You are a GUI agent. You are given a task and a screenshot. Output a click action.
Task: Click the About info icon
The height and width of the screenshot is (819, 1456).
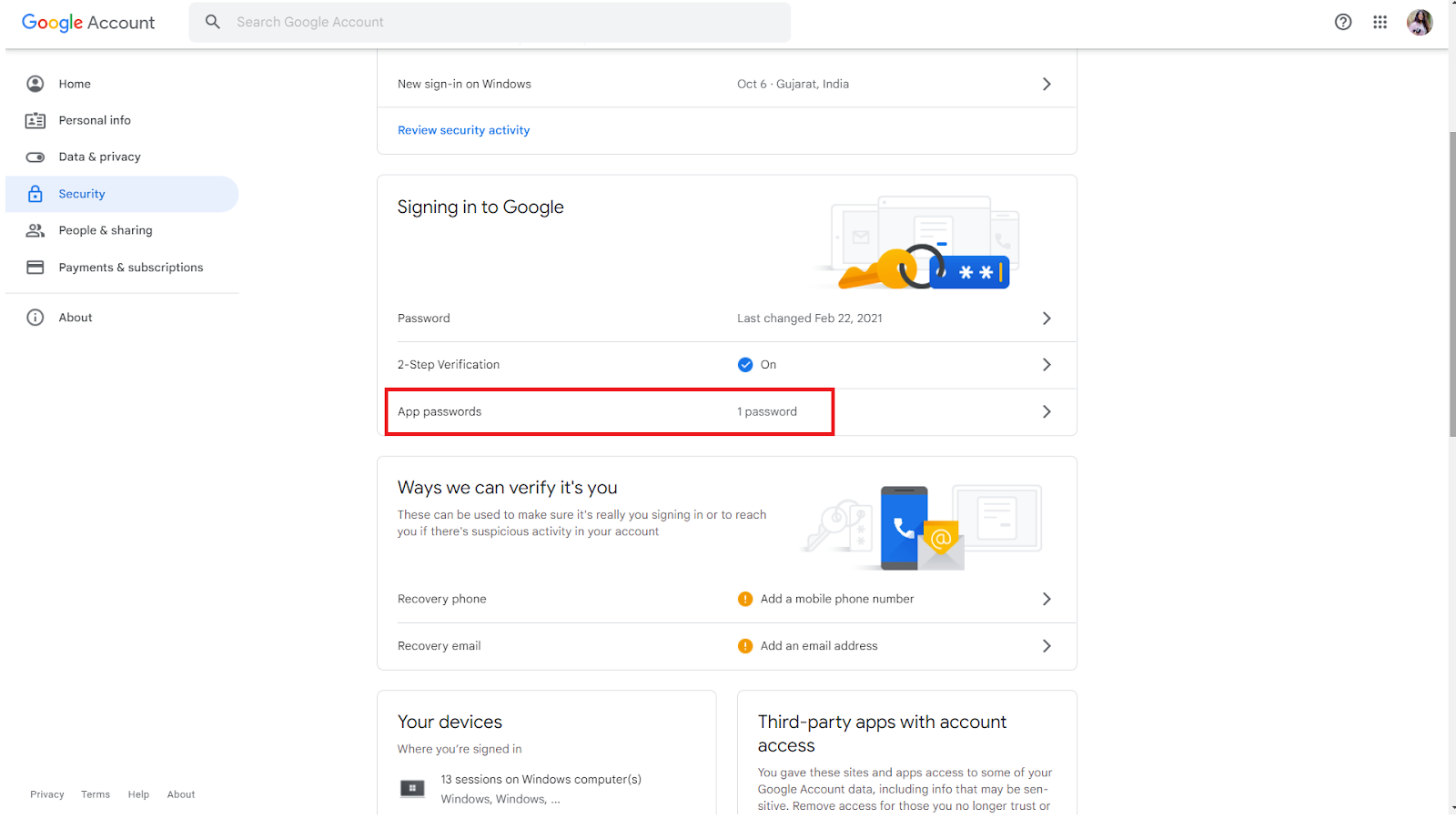click(35, 318)
